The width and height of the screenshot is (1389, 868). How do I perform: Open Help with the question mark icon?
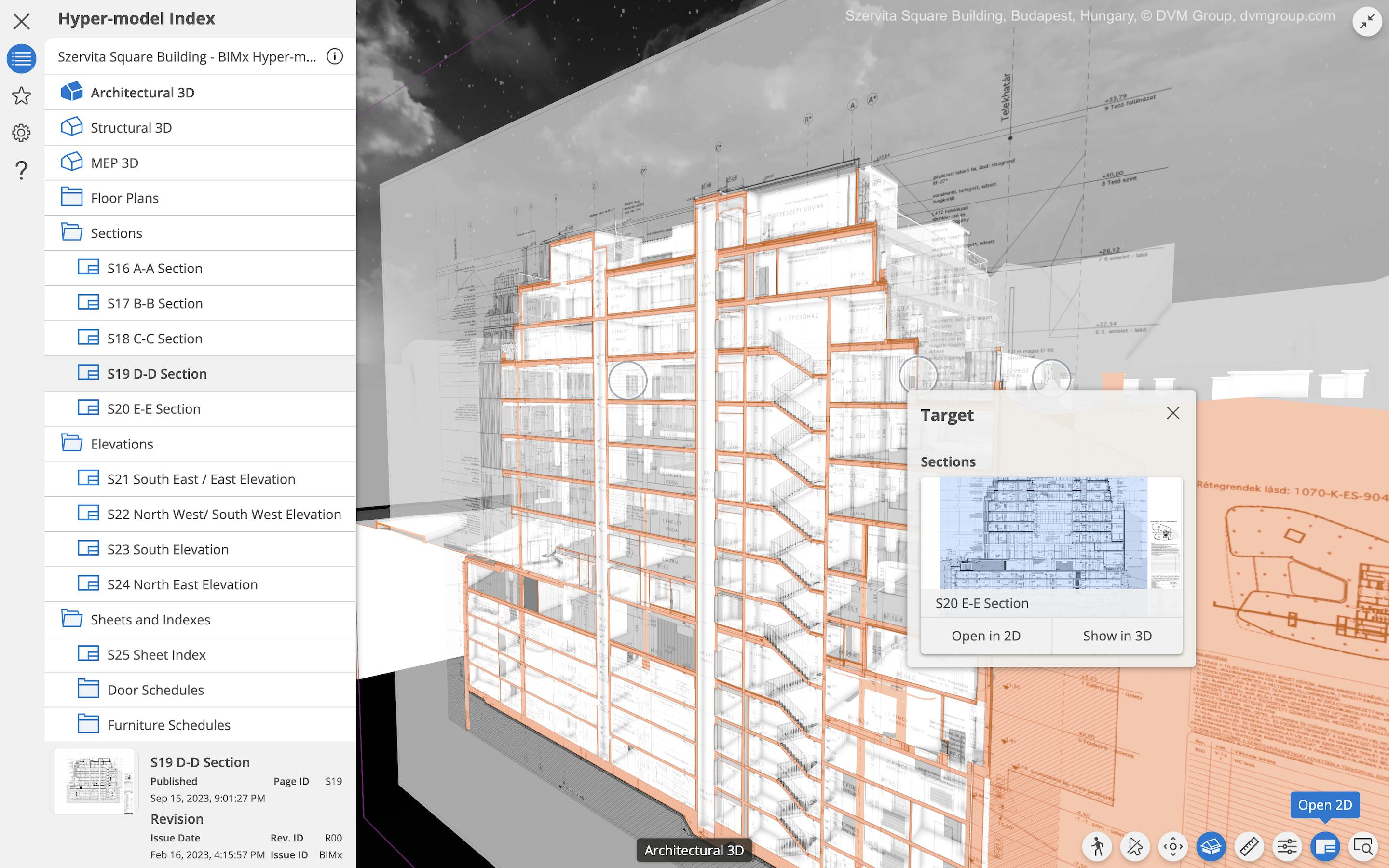point(21,169)
